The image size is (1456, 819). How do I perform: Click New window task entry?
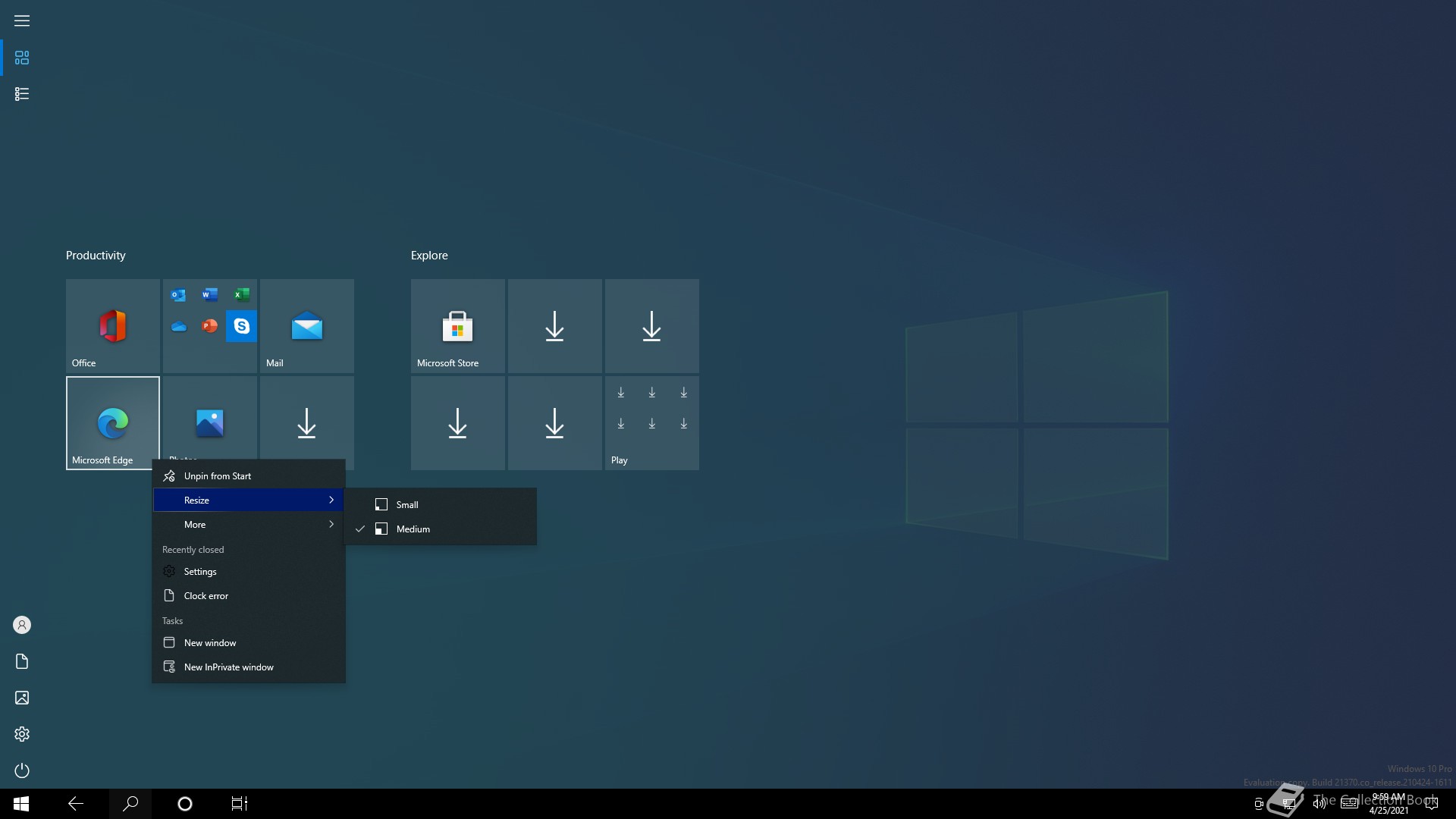coord(210,643)
